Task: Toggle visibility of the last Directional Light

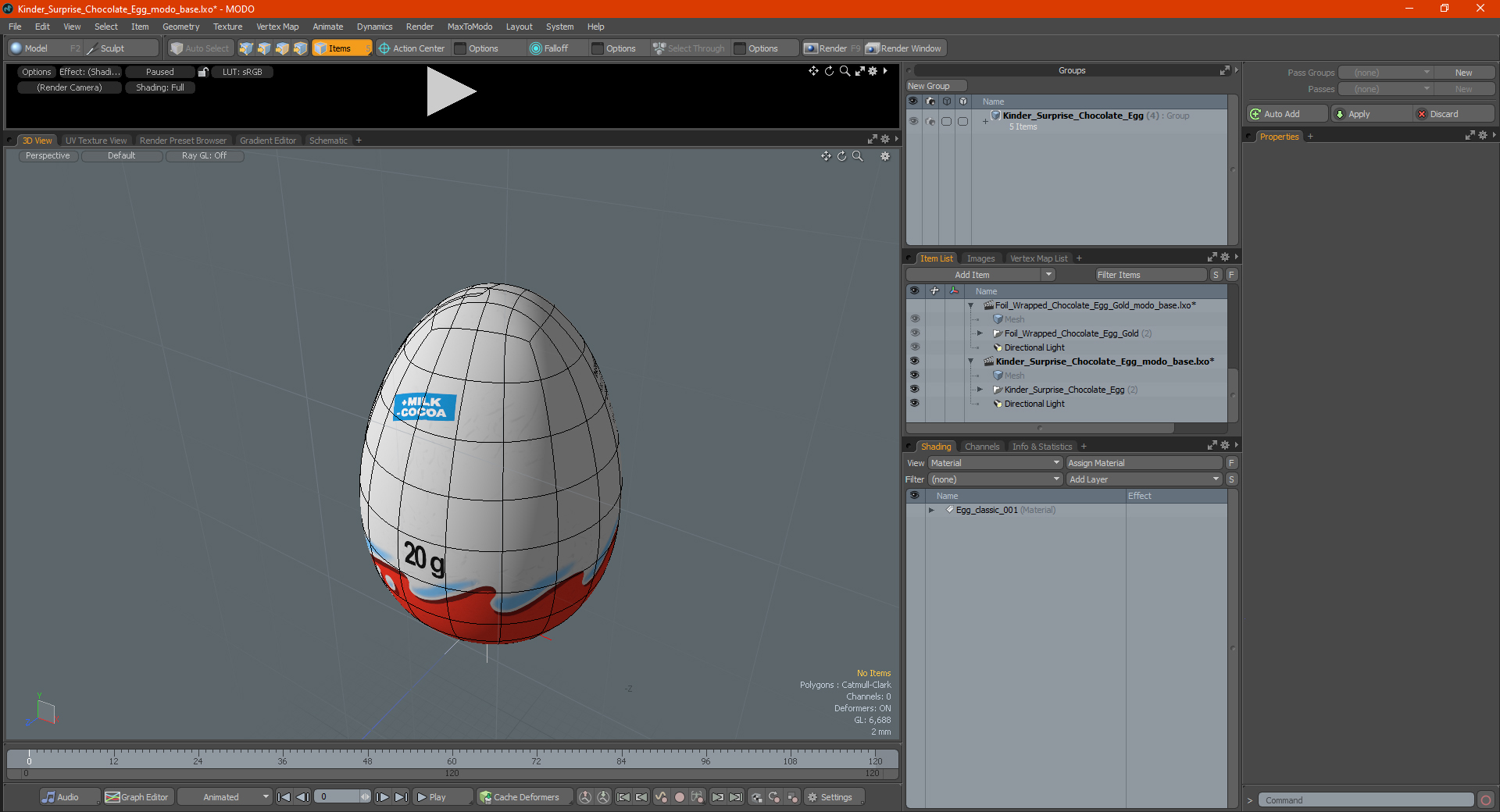Action: pyautogui.click(x=915, y=404)
